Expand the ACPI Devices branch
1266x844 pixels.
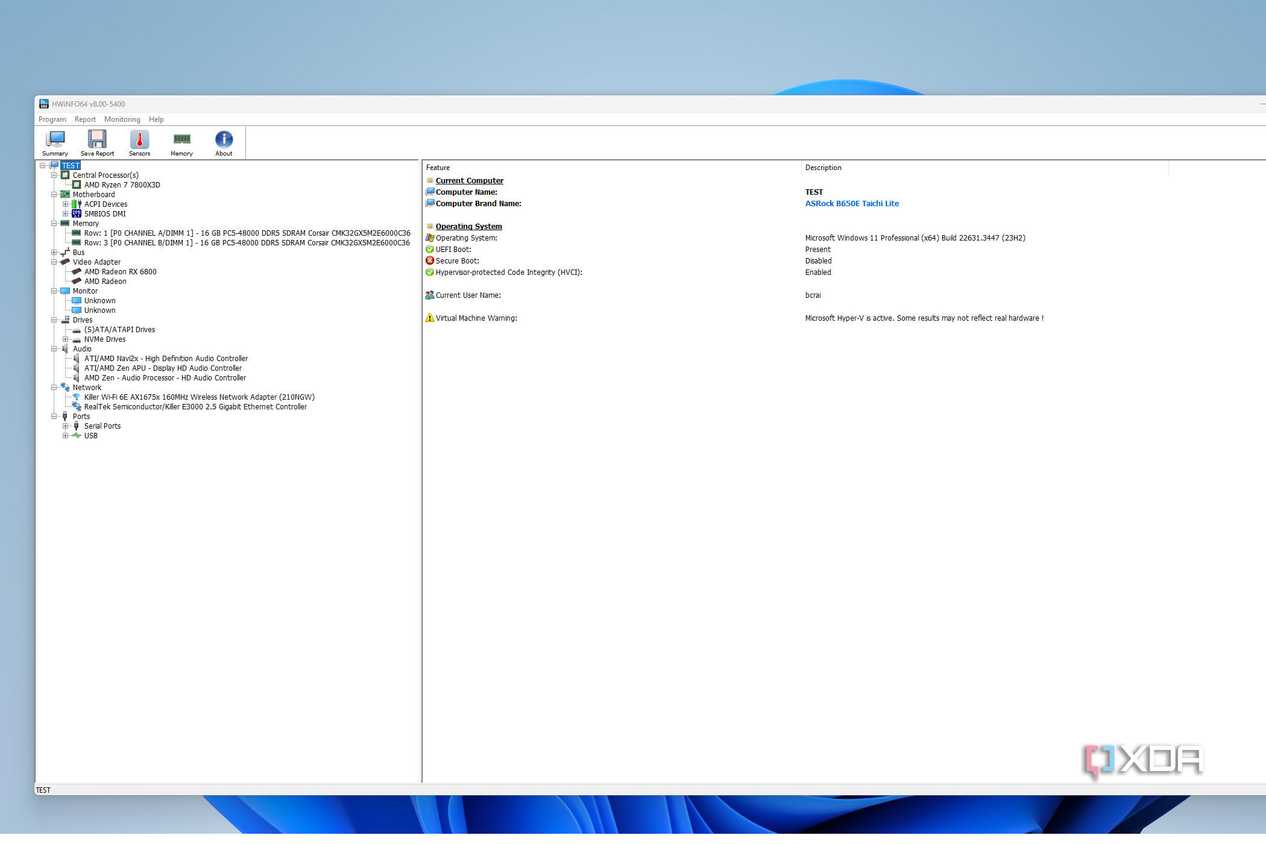(x=66, y=204)
